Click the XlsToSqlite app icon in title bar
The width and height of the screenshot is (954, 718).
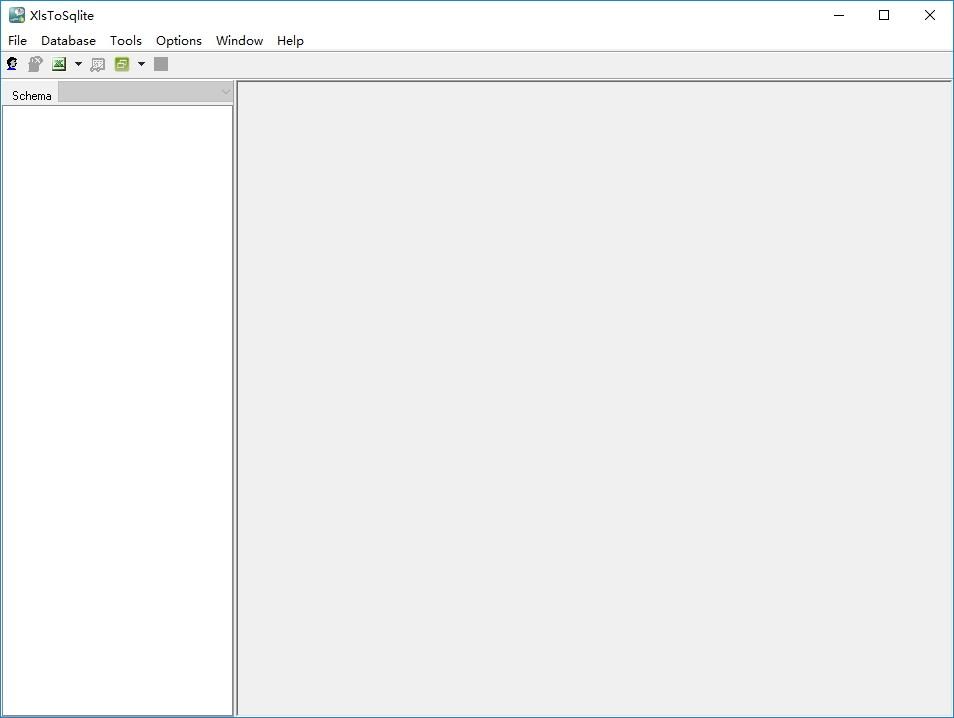16,15
